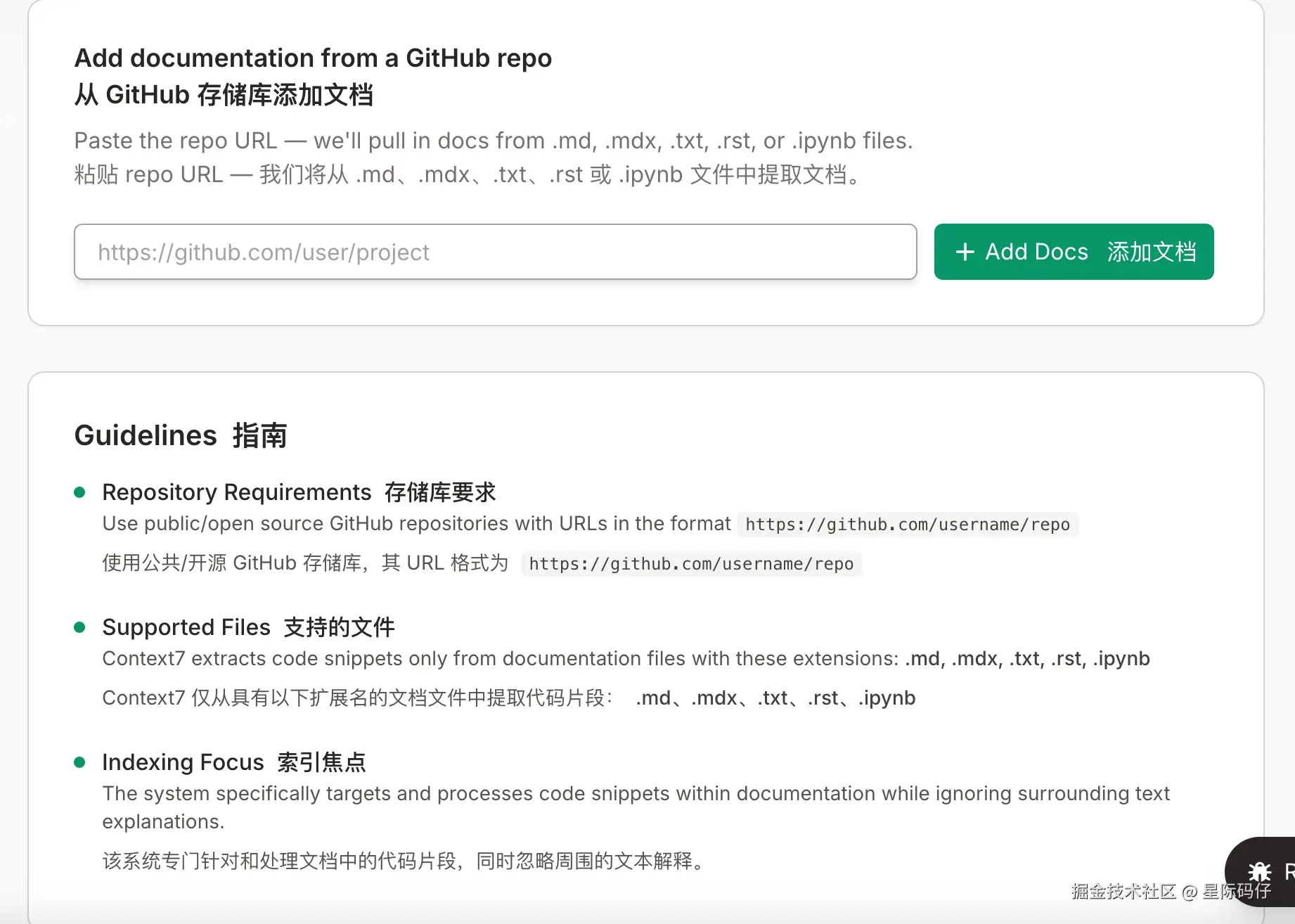Click the line starting '该系统专门针对'

click(404, 861)
